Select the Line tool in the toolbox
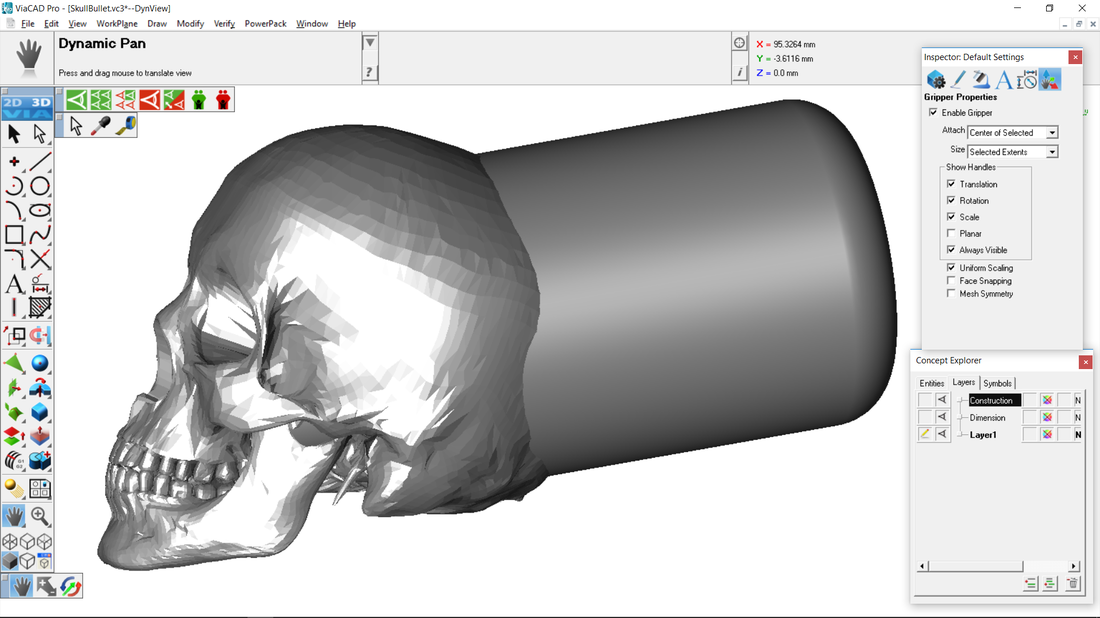 [40, 162]
